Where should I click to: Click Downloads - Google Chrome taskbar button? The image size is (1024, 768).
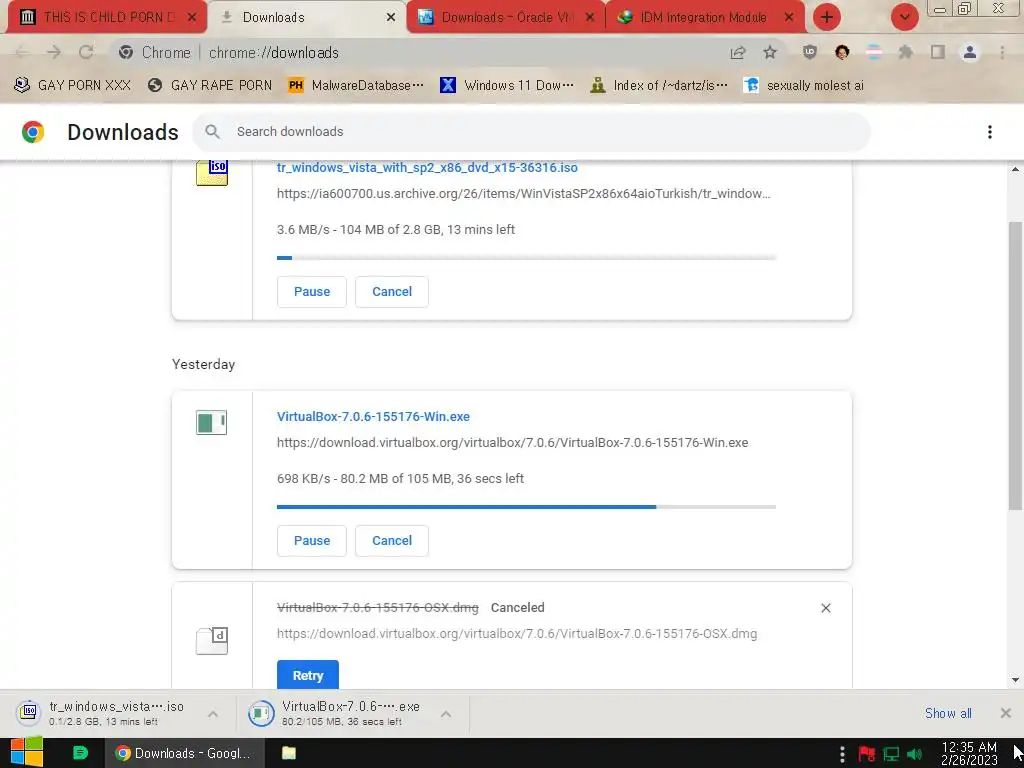[185, 753]
